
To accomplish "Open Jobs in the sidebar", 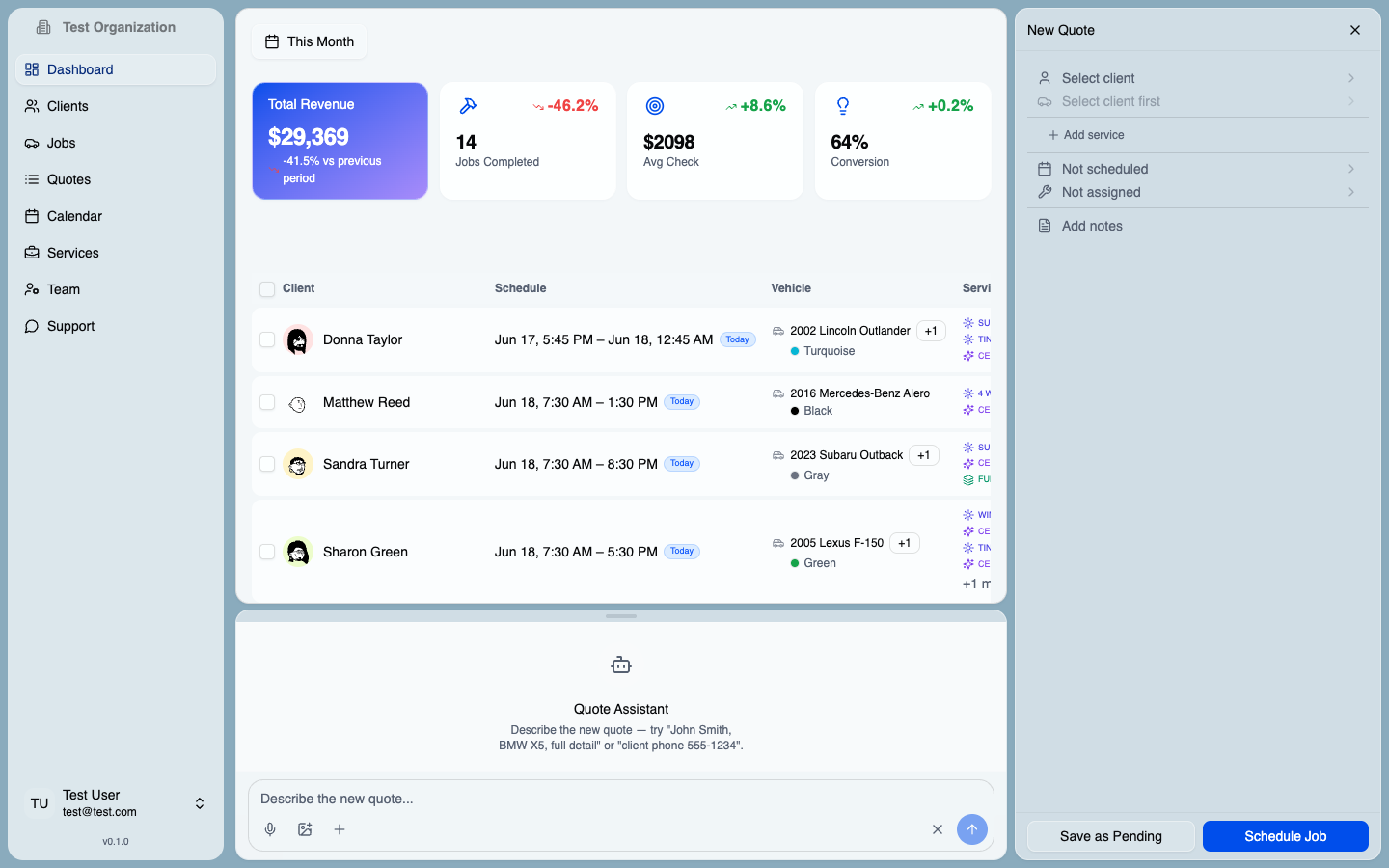I will (x=116, y=143).
